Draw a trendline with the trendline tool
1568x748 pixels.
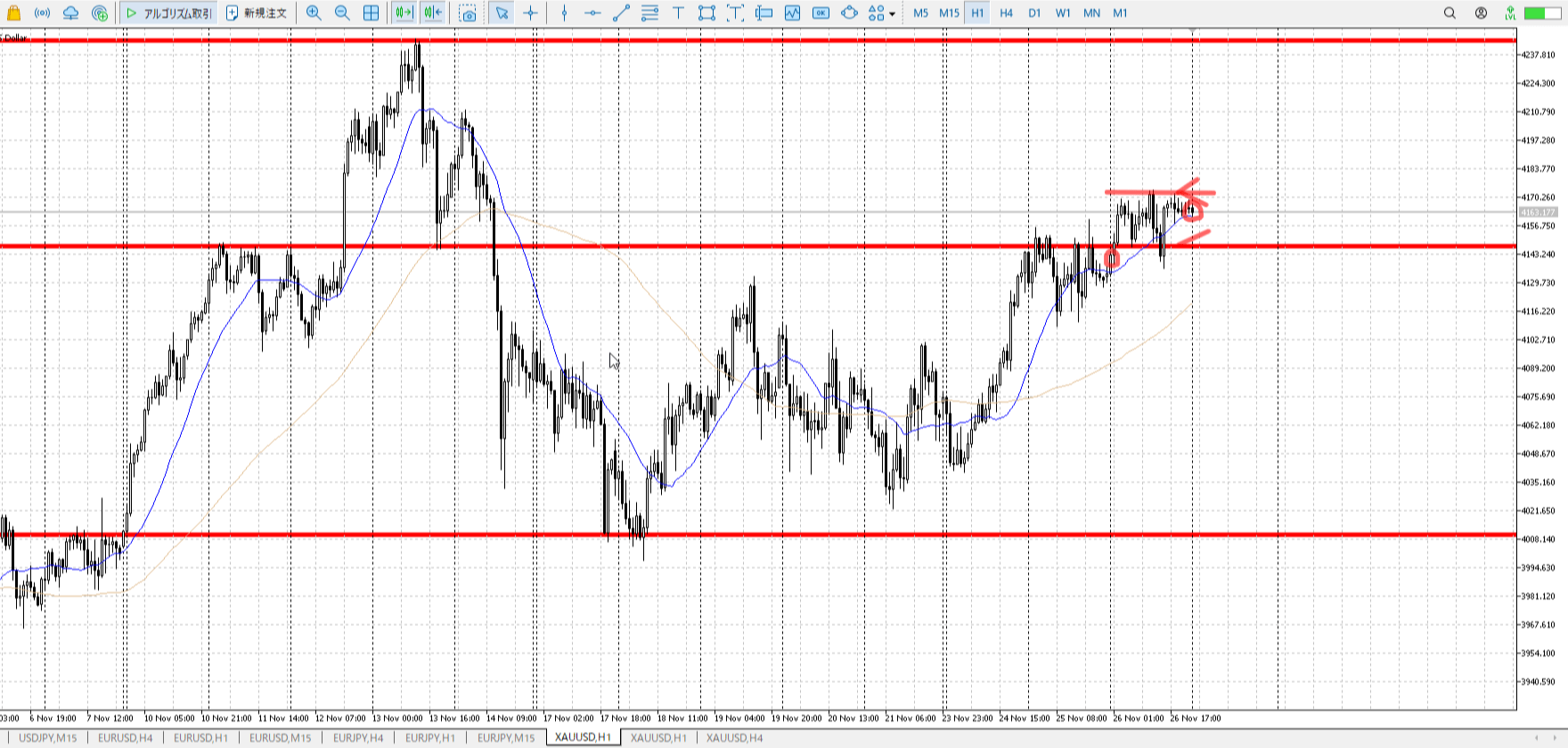(621, 12)
